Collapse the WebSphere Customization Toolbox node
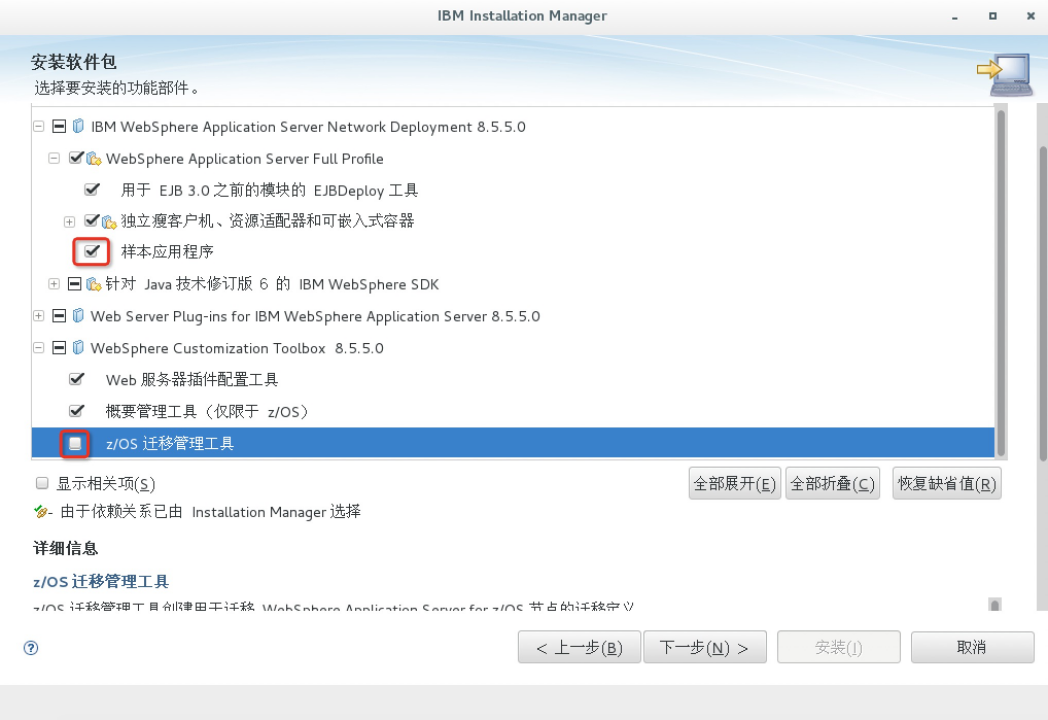Viewport: 1048px width, 720px height. click(38, 348)
